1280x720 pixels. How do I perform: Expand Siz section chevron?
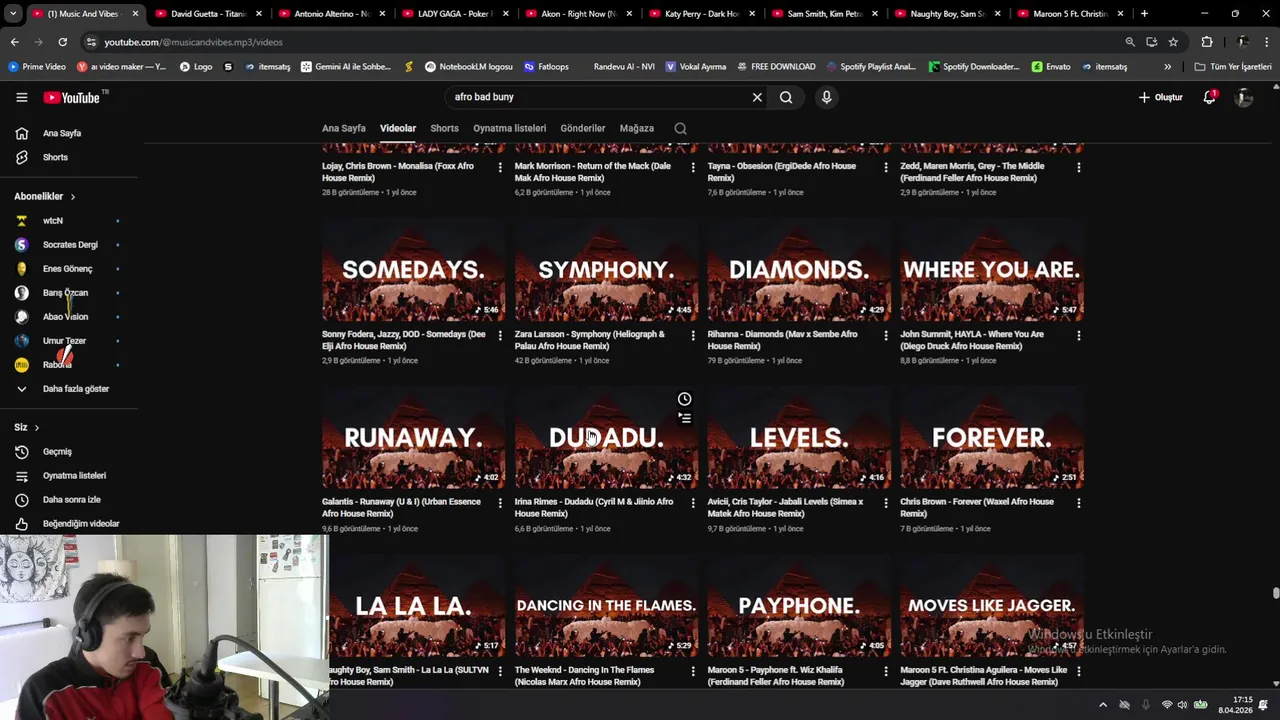37,428
